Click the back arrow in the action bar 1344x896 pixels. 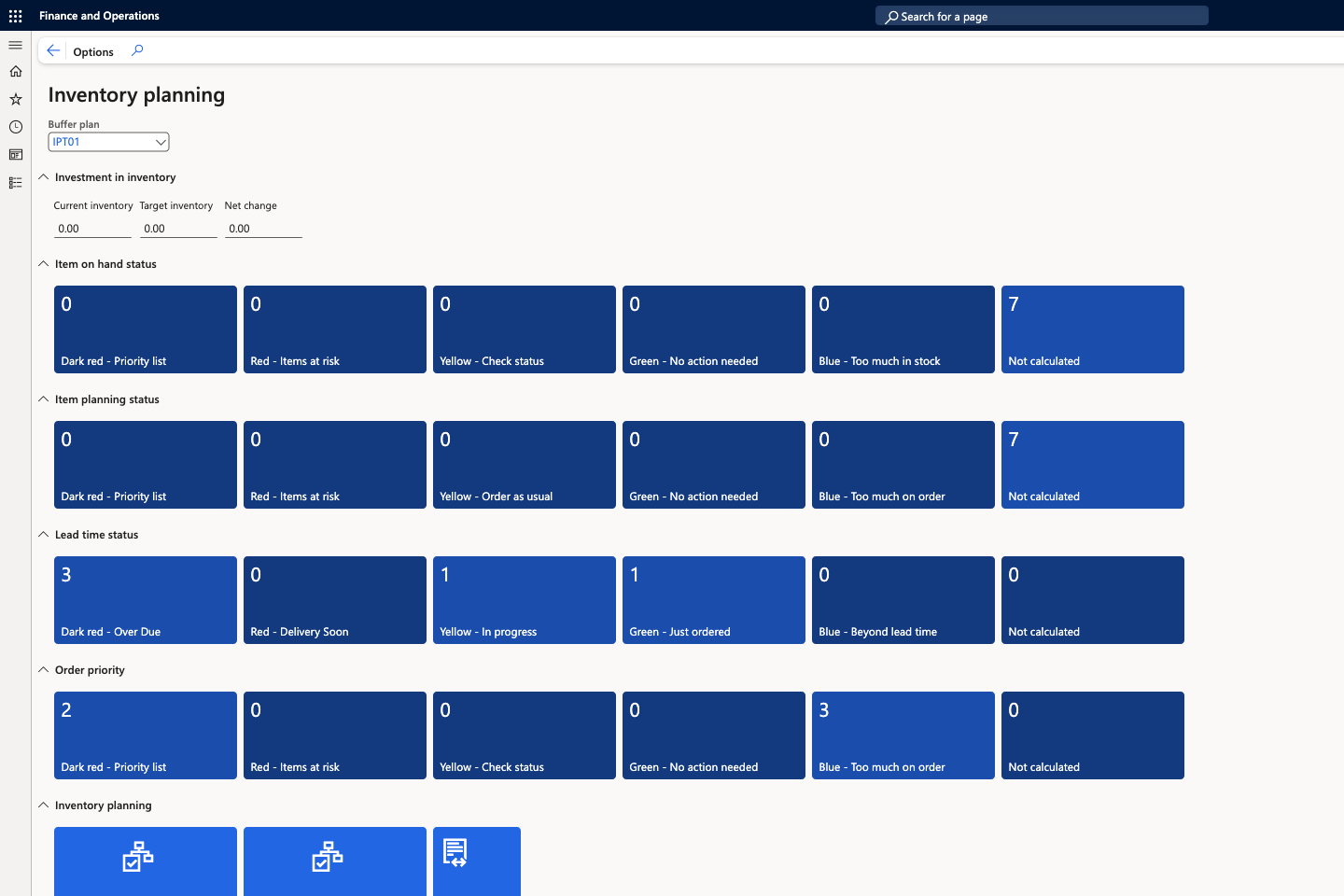53,51
